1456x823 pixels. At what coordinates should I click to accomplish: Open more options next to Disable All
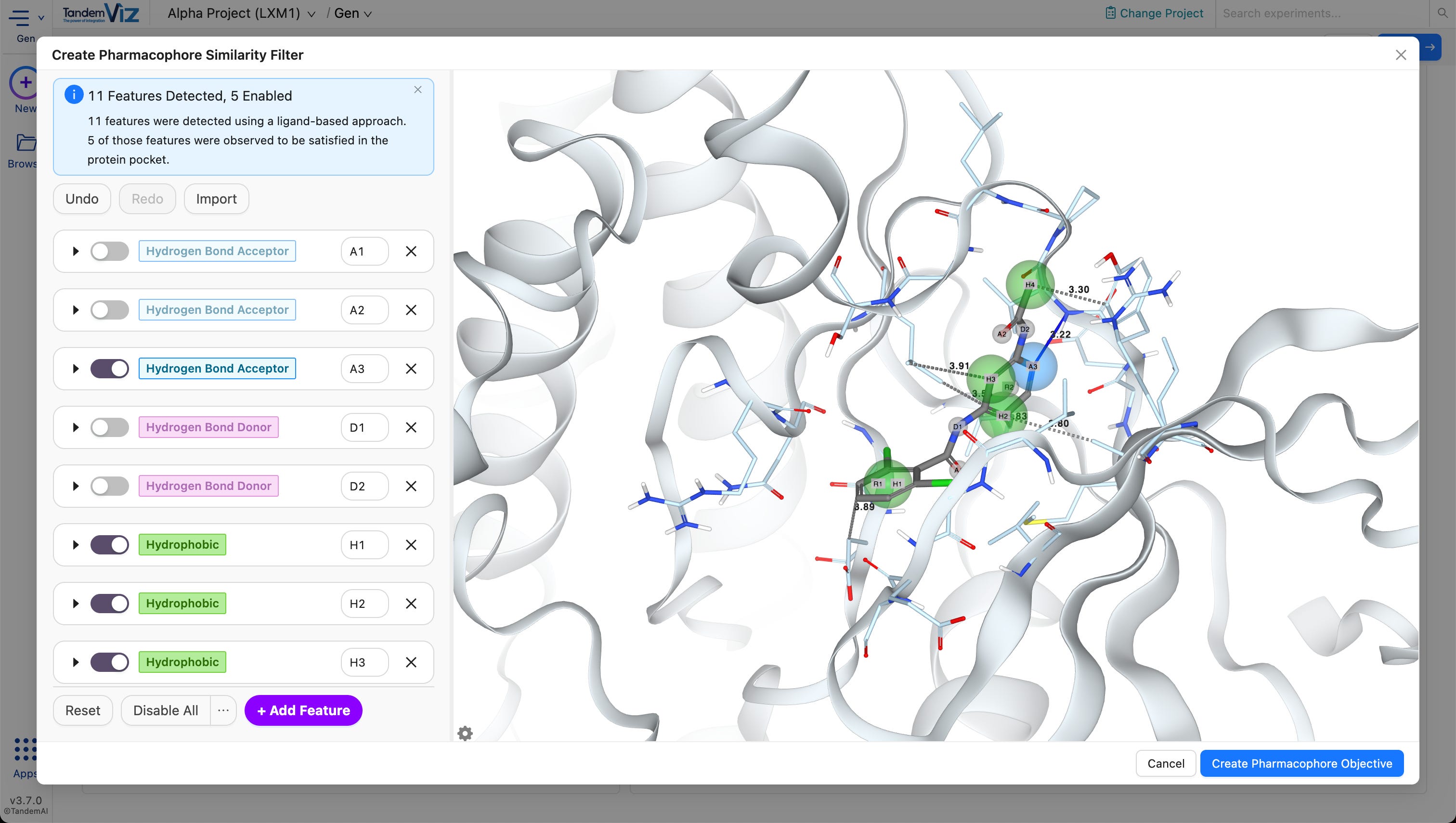pos(223,710)
